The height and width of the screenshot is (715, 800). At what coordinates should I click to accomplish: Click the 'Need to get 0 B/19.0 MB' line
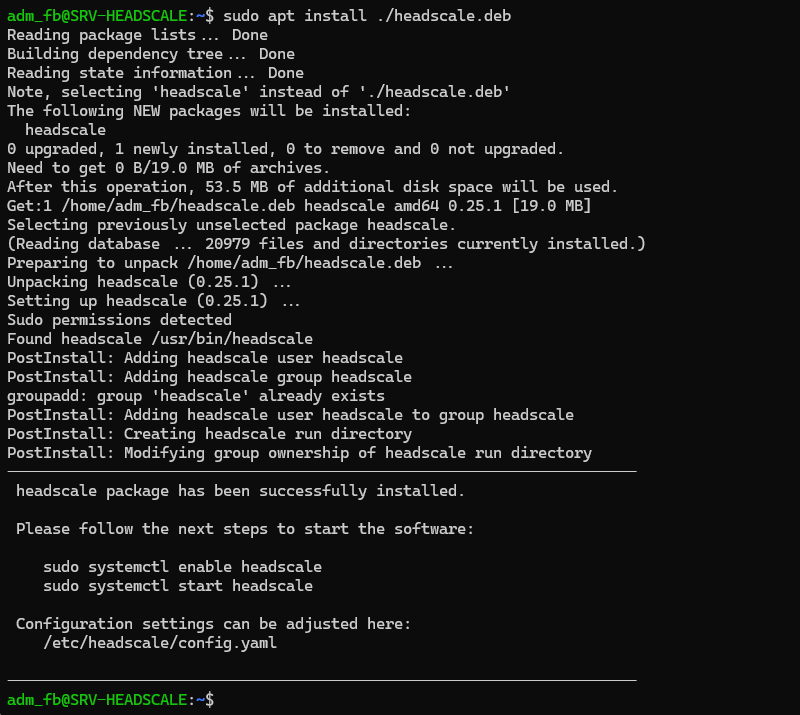click(x=168, y=168)
